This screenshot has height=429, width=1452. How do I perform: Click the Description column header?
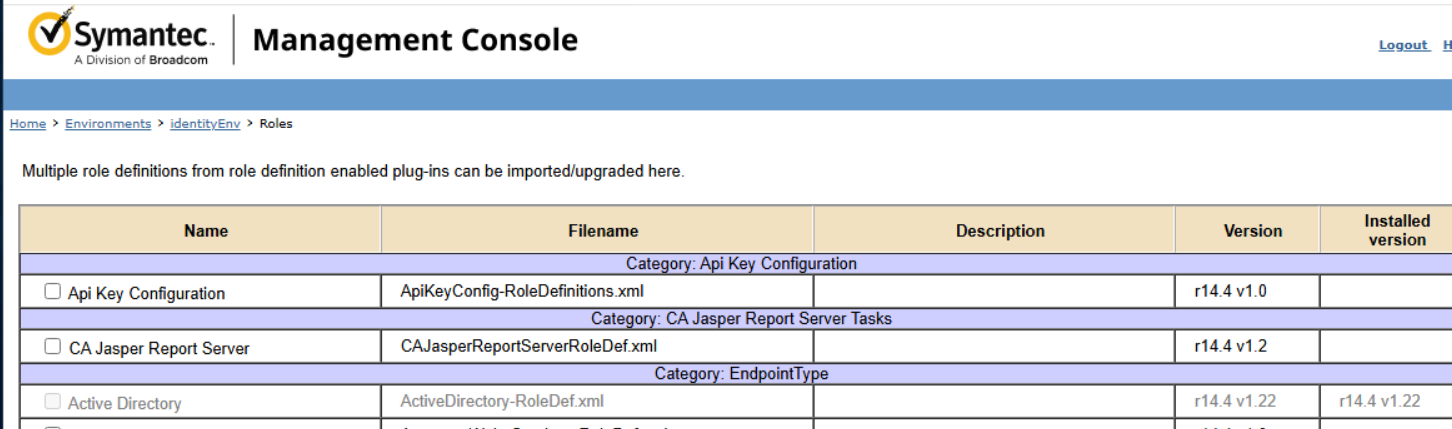(1000, 231)
